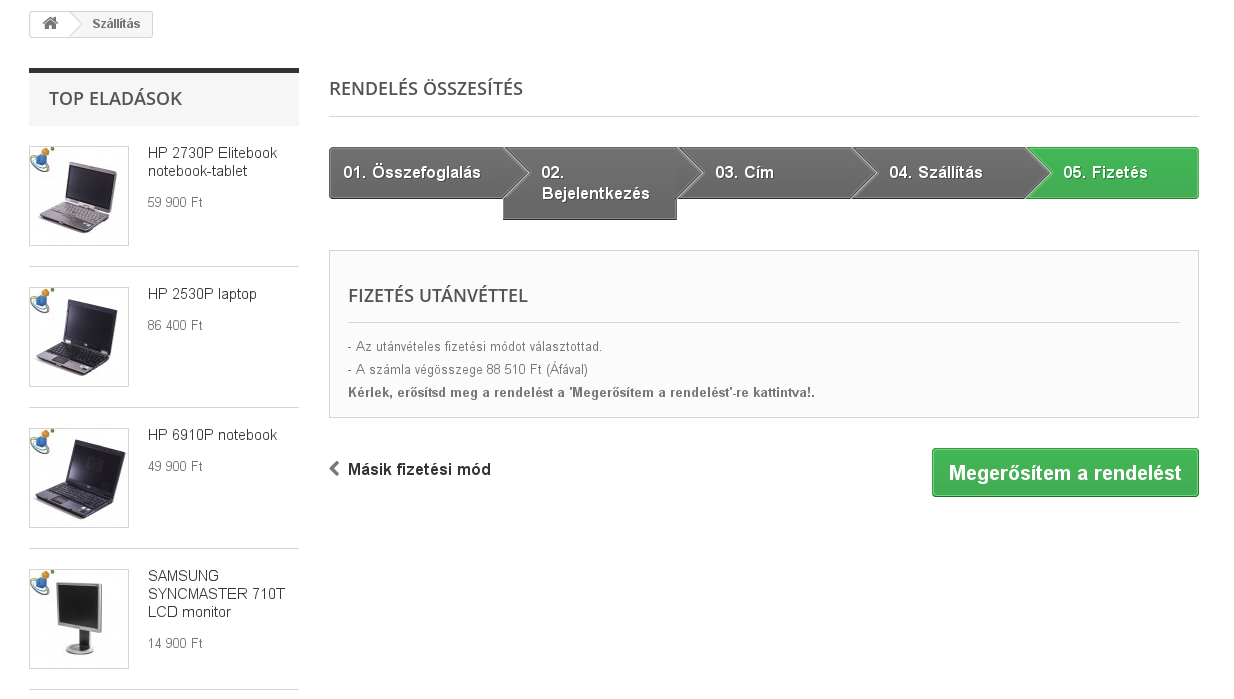Screen dimensions: 1234x699
Task: Choose Másik fizetési mód link
Action: (x=419, y=469)
